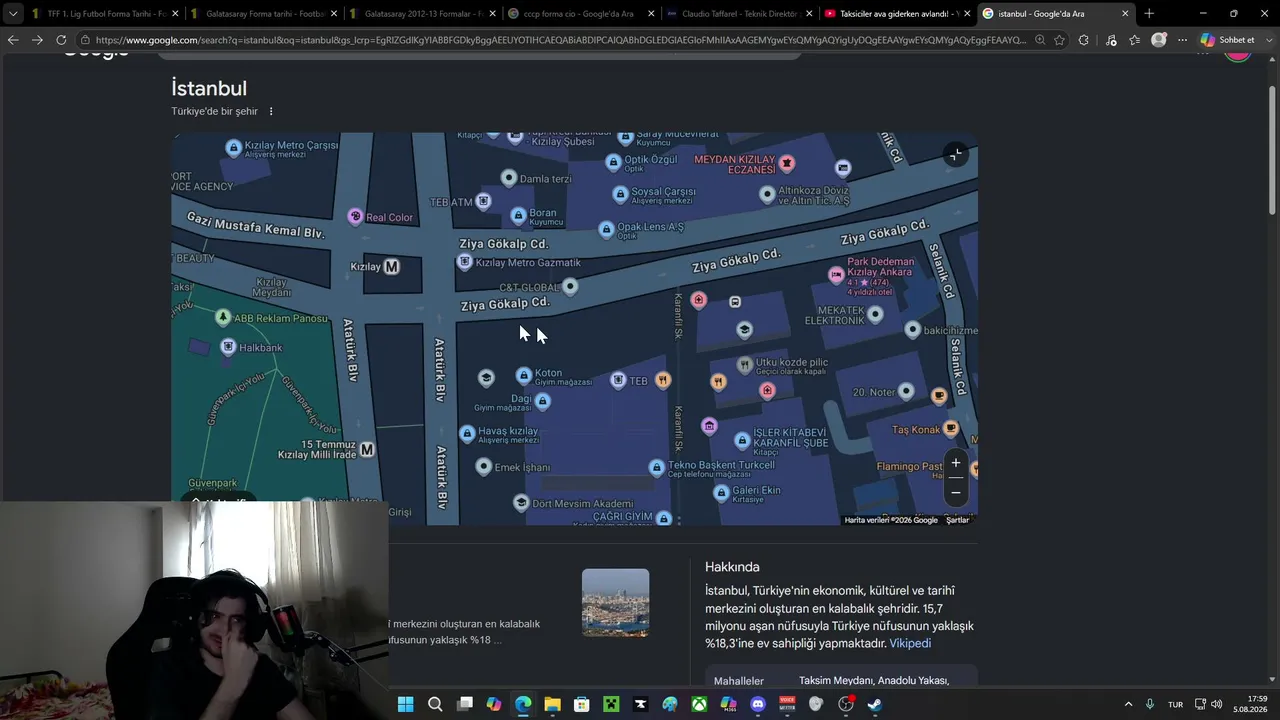Click the Havaş Kızılay shopping pin
The width and height of the screenshot is (1280, 720).
[467, 433]
